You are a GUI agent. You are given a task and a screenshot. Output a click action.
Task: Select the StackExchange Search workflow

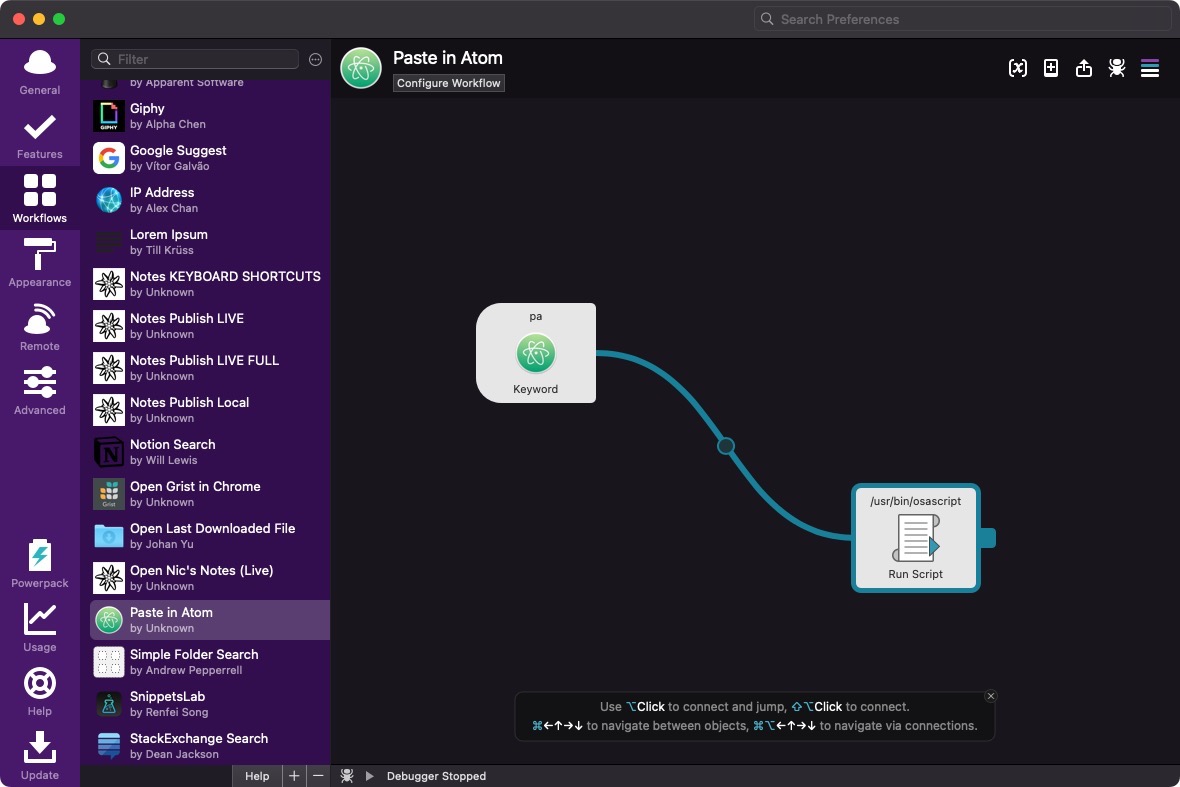point(210,746)
